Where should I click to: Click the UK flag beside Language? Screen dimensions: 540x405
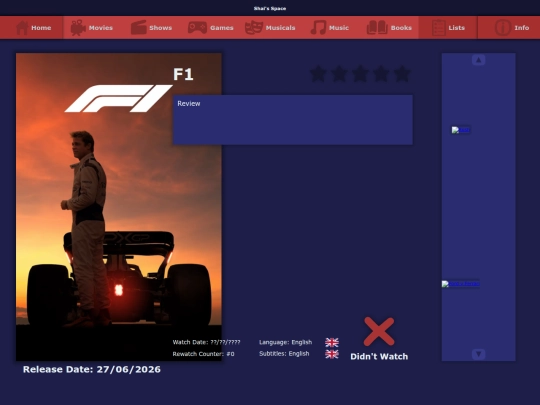click(332, 342)
